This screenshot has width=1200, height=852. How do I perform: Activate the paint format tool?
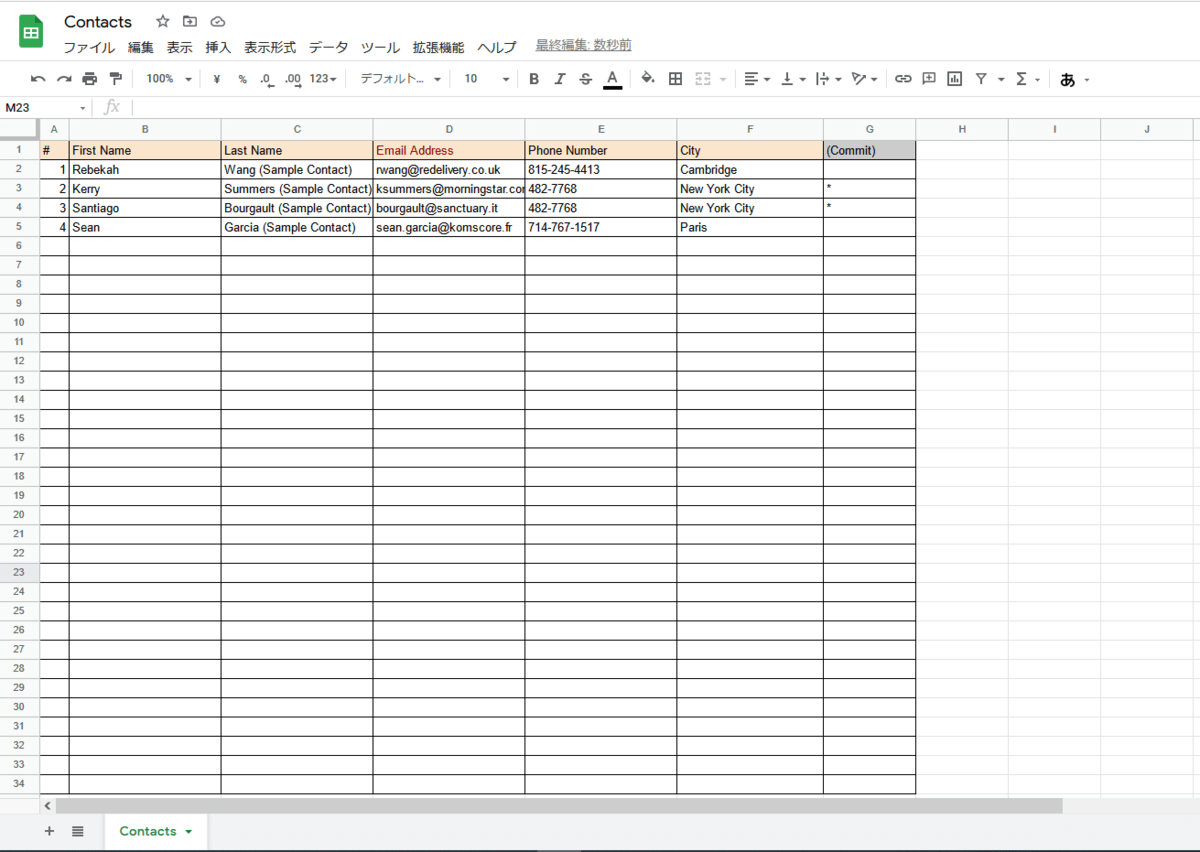tap(115, 79)
